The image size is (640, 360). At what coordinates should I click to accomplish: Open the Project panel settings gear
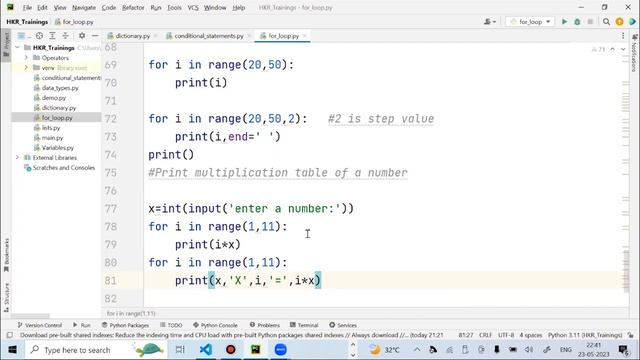click(82, 36)
